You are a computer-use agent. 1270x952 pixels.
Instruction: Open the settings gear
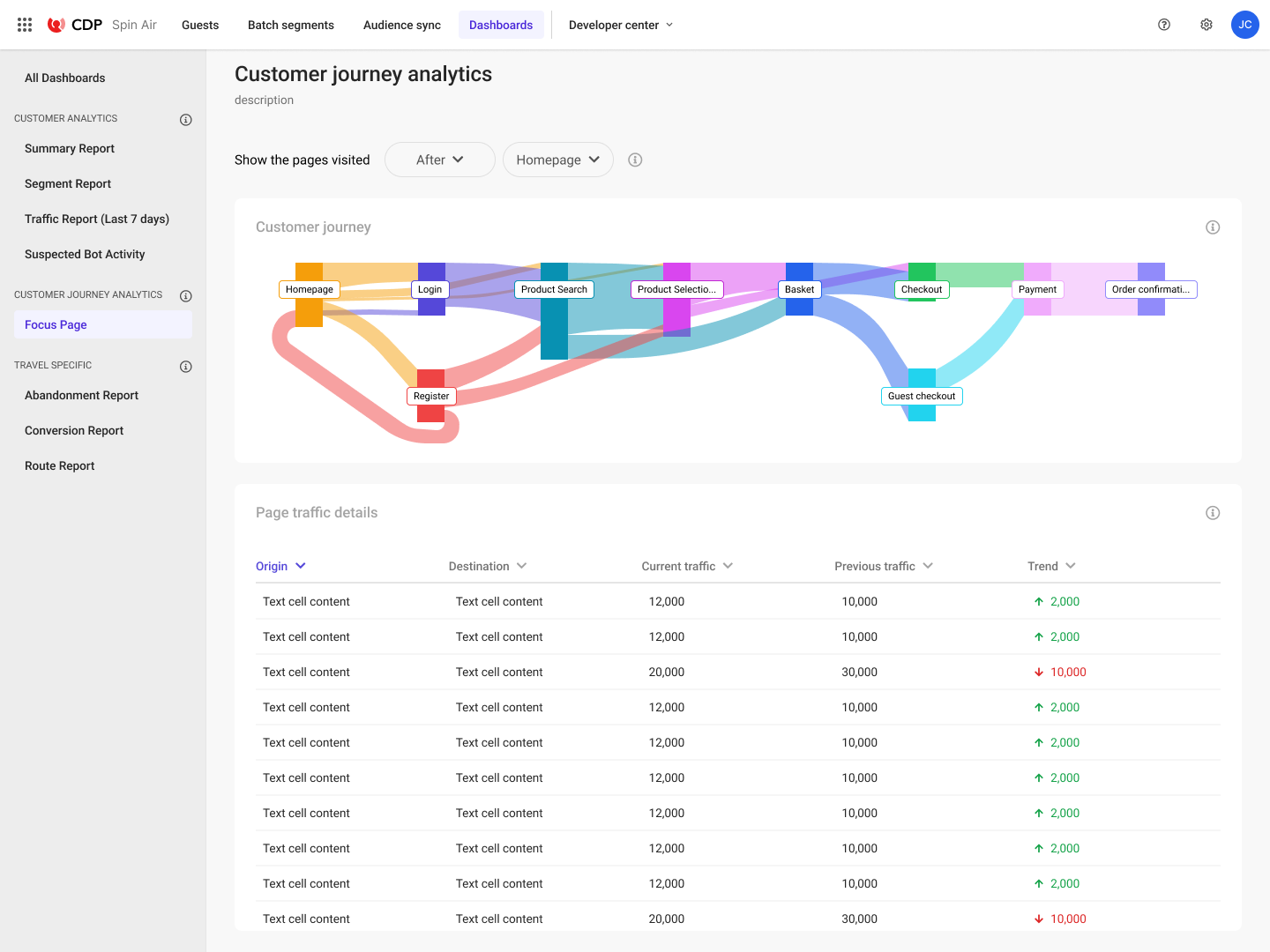pos(1206,25)
